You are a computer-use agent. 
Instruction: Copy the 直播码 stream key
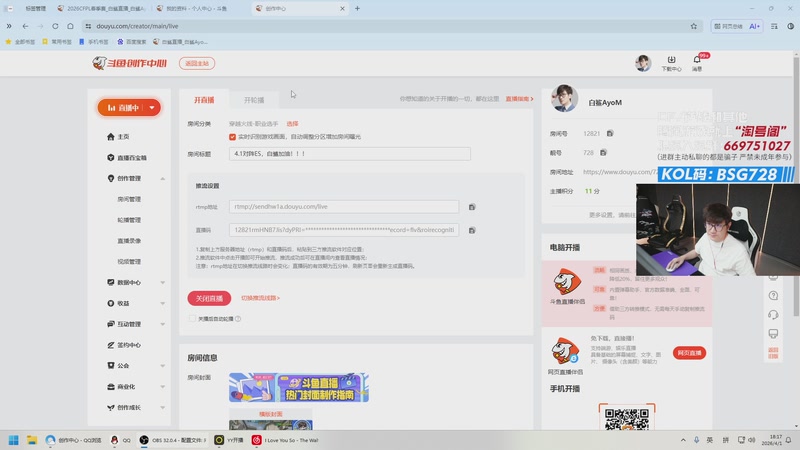pos(472,230)
